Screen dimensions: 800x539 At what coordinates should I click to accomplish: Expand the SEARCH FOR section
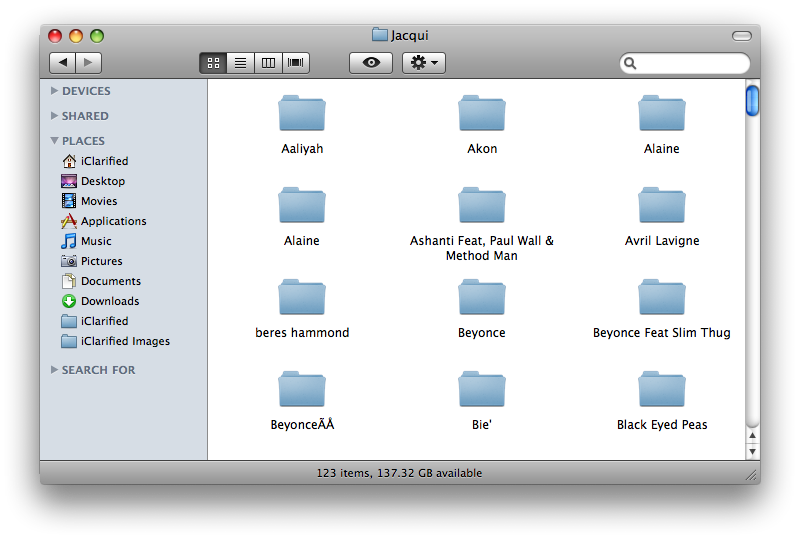55,370
